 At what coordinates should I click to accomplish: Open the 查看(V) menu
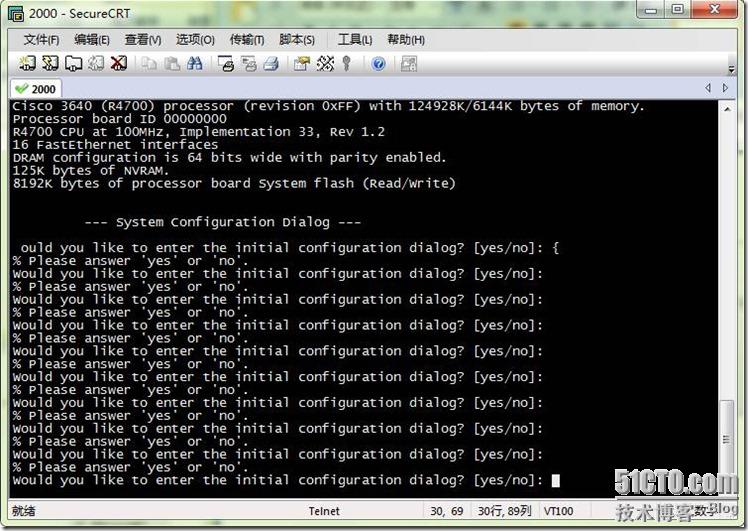coord(143,40)
